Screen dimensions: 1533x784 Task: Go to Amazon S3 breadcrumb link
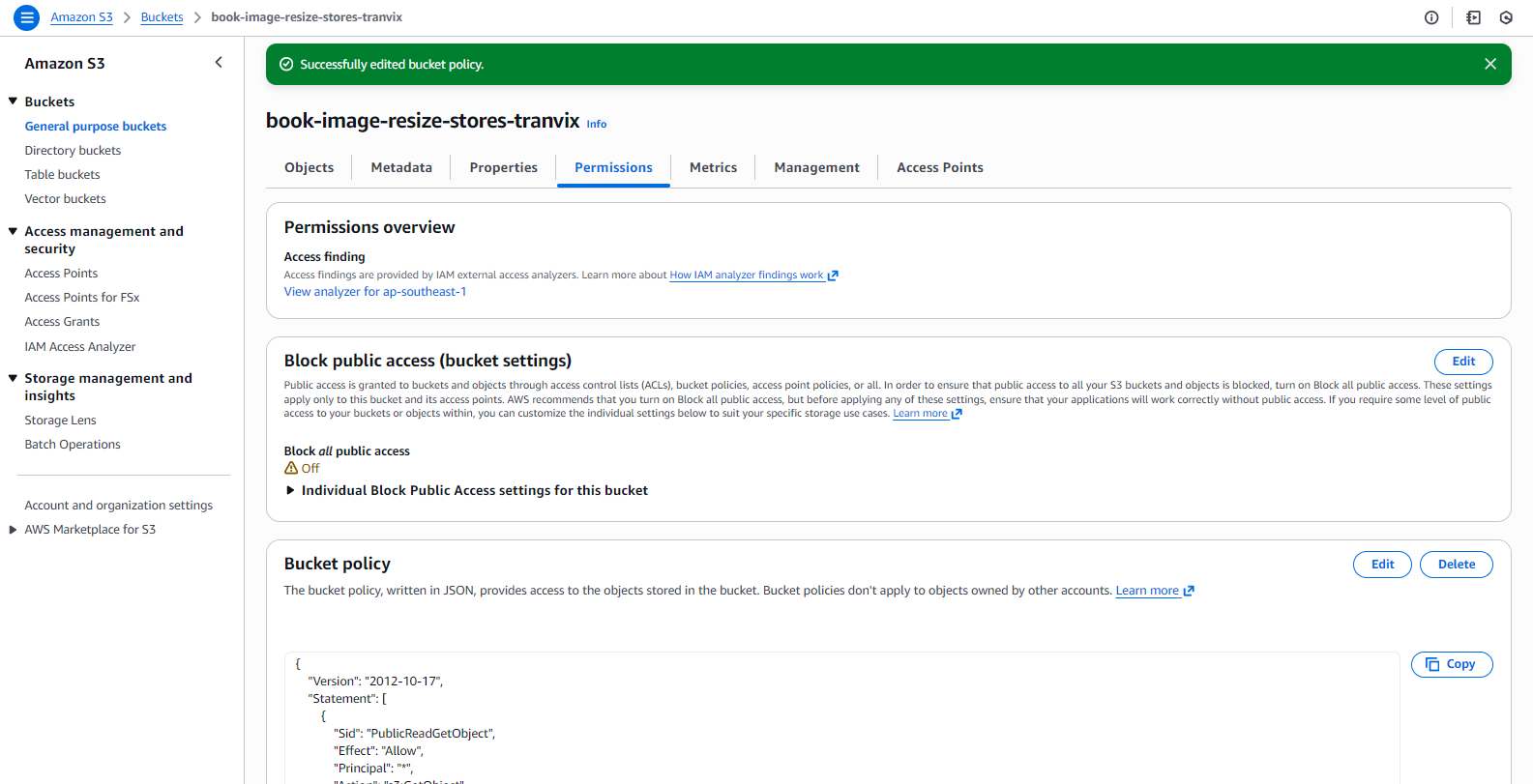[x=81, y=17]
